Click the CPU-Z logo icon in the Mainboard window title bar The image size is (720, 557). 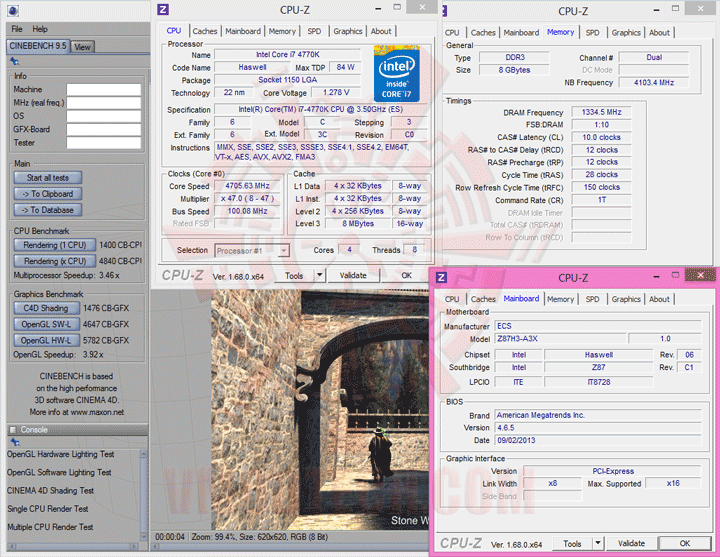(x=443, y=278)
